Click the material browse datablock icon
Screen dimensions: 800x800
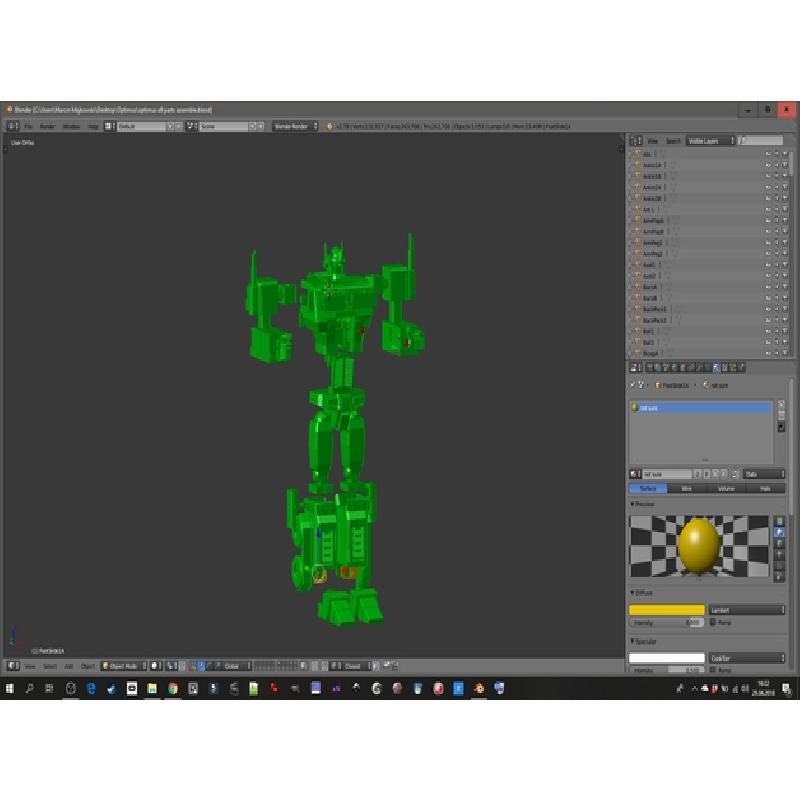(636, 474)
